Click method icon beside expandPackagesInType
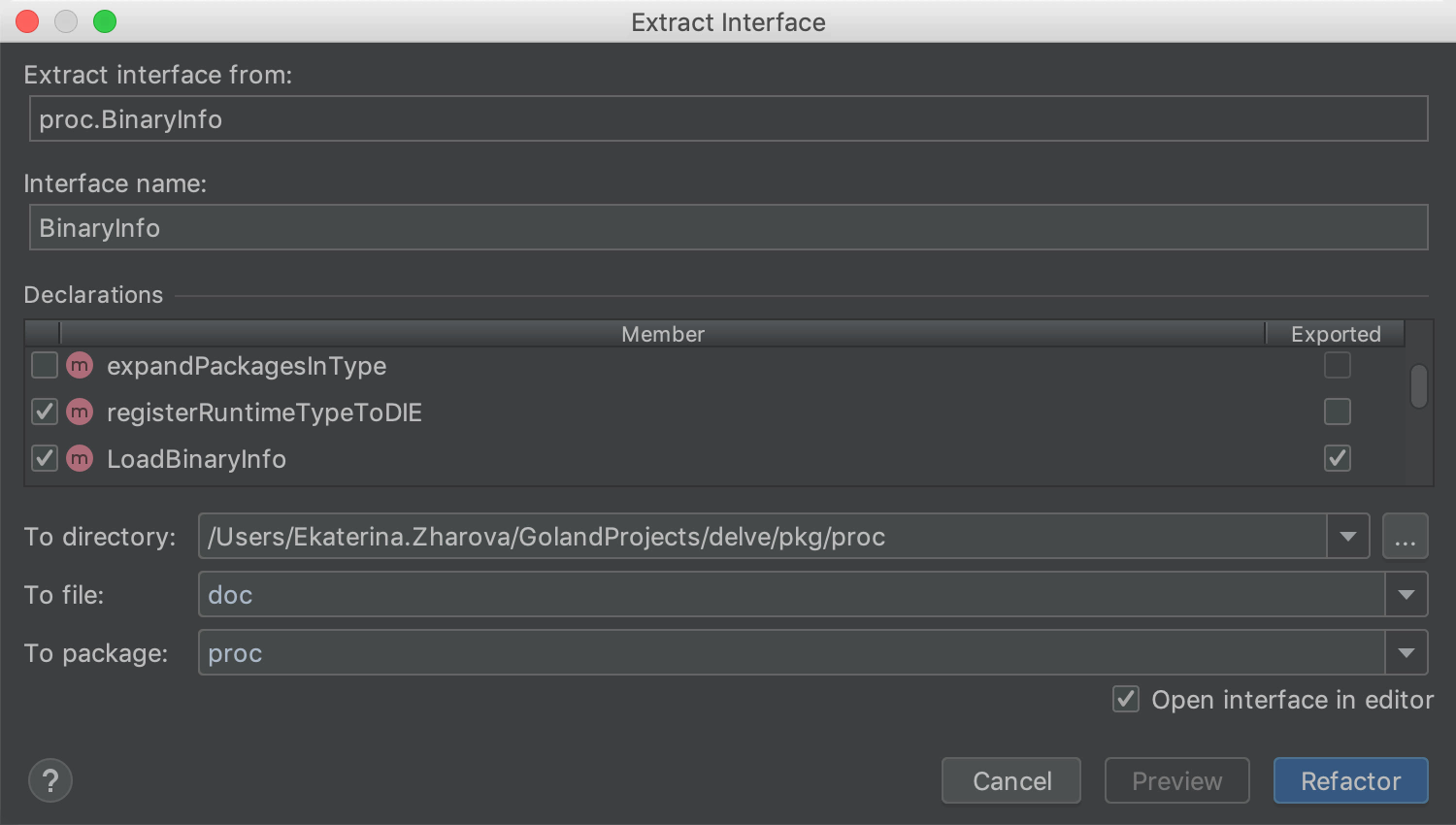 pos(80,366)
